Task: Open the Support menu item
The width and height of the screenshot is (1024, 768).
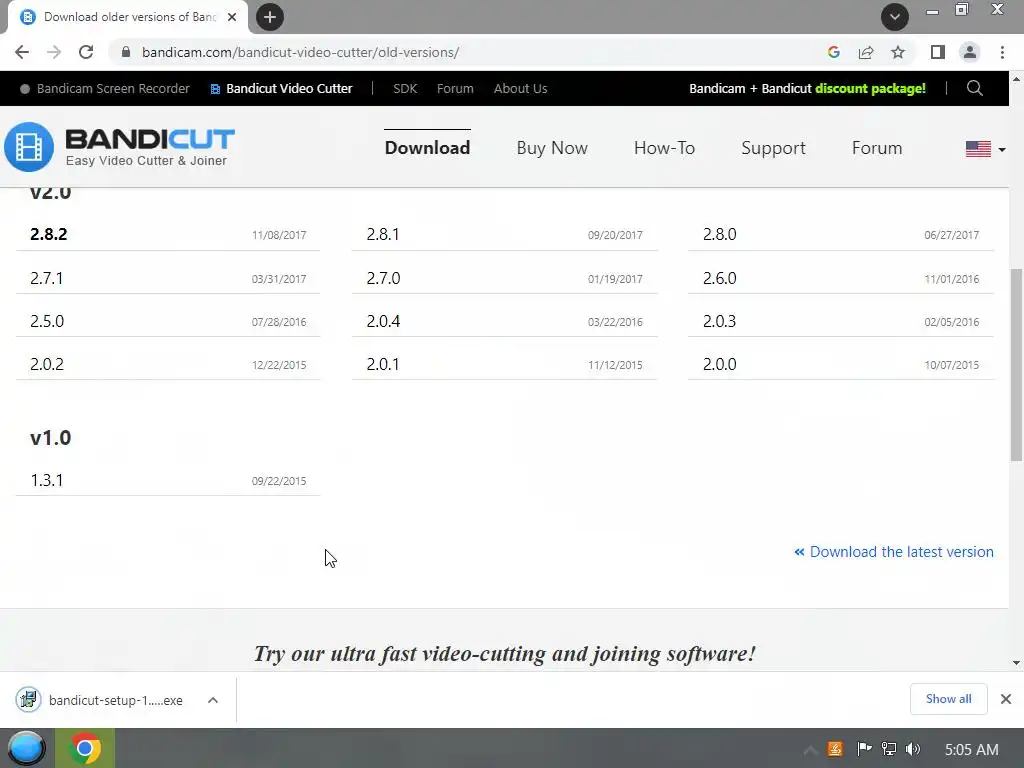Action: pos(773,148)
